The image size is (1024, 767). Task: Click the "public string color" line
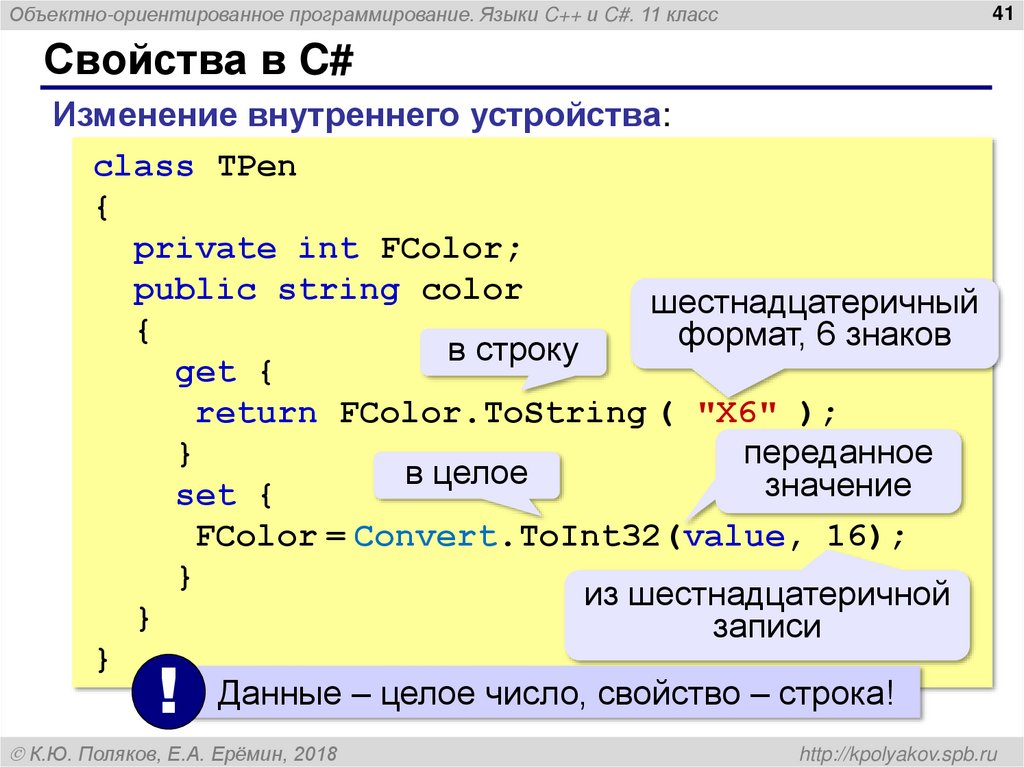(327, 290)
